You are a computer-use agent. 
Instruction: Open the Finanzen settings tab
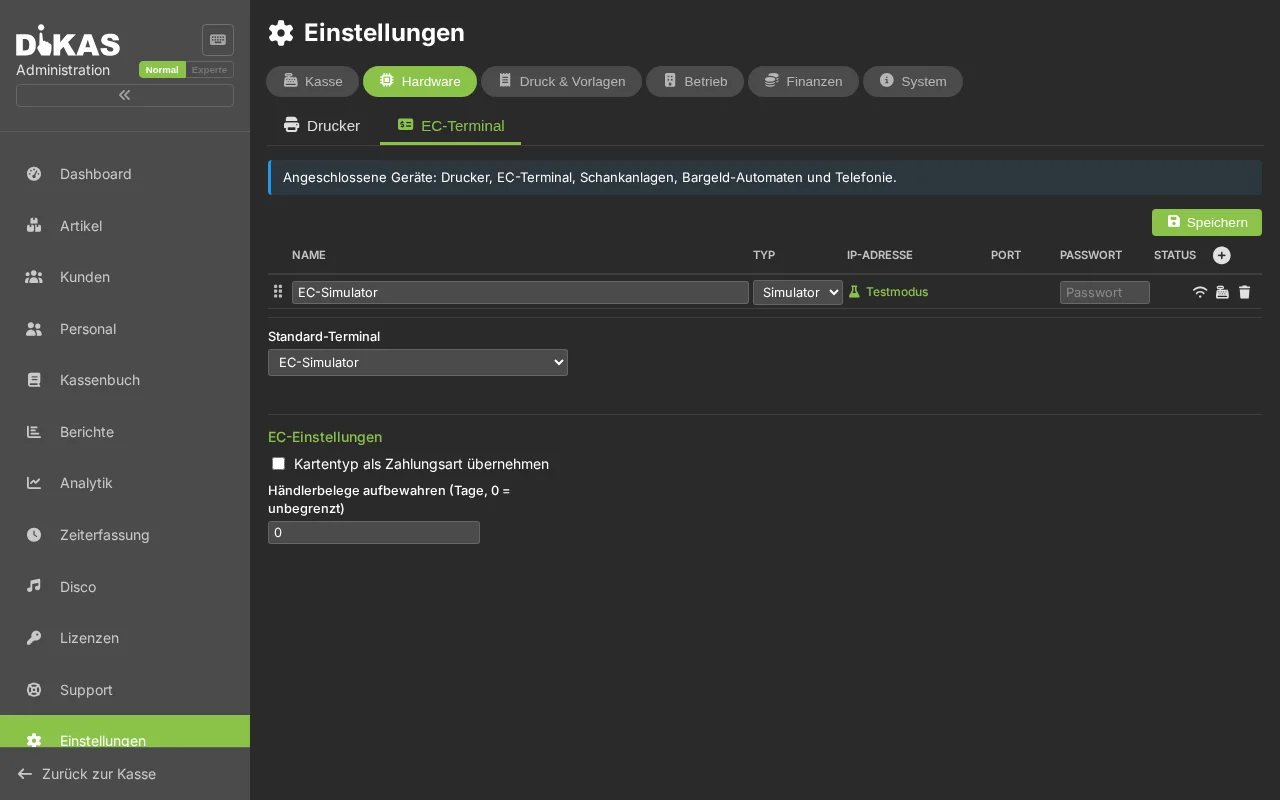click(x=803, y=81)
